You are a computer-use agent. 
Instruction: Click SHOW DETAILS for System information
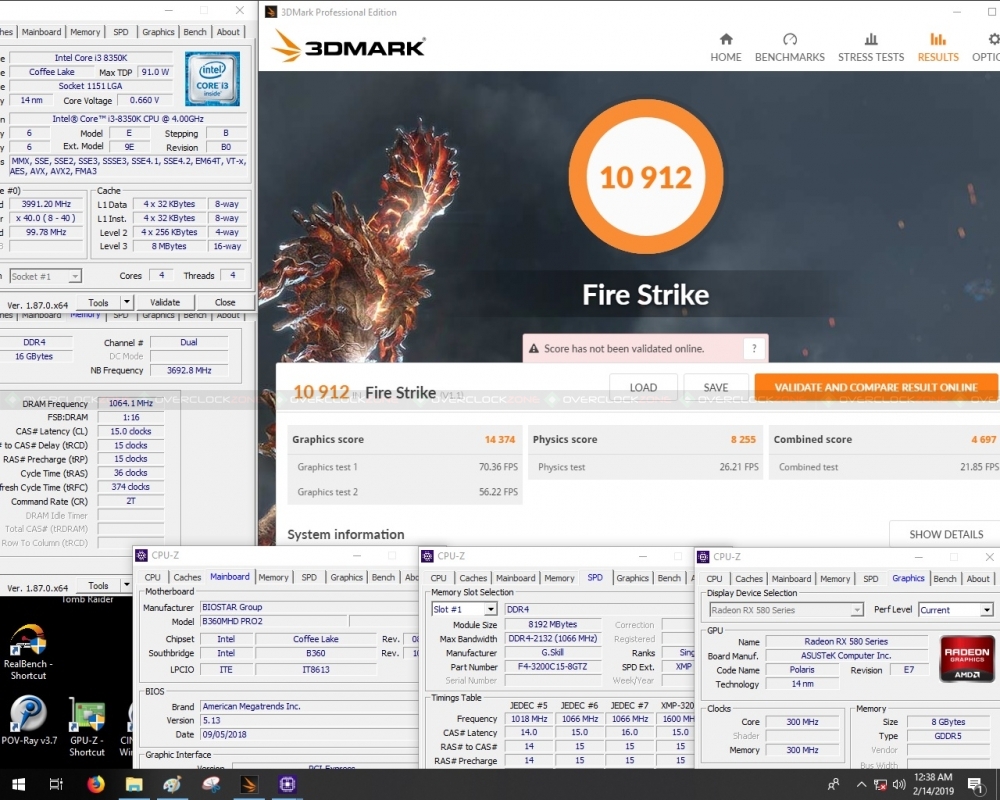pos(945,534)
